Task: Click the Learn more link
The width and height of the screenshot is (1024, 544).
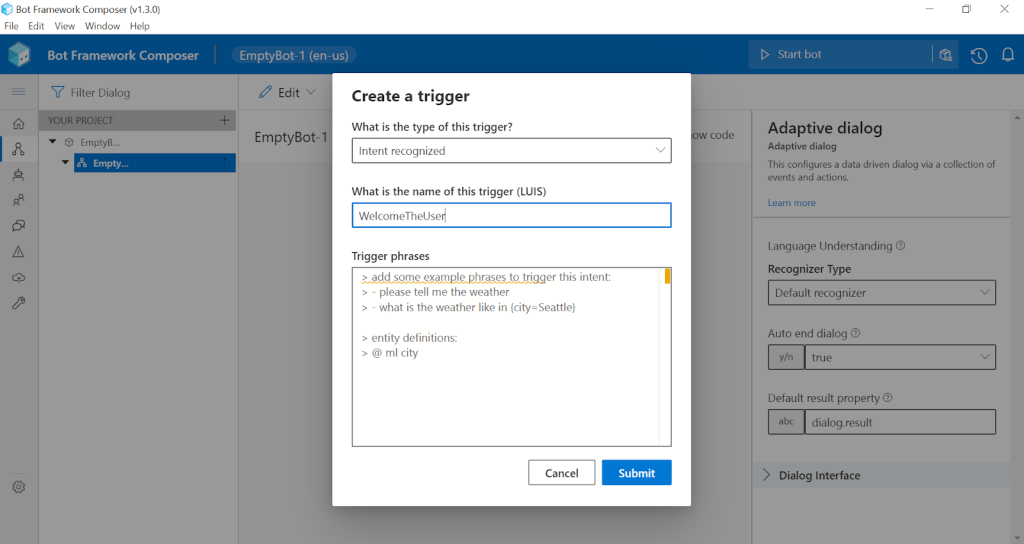Action: [x=791, y=203]
